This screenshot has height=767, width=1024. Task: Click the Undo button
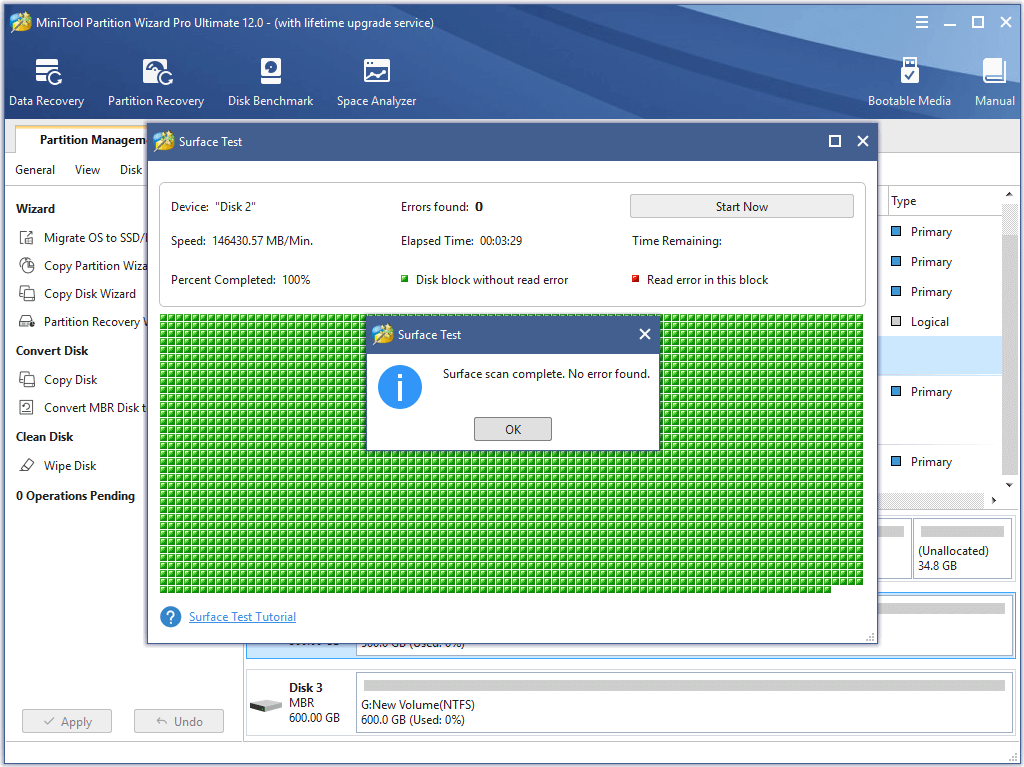pyautogui.click(x=178, y=721)
